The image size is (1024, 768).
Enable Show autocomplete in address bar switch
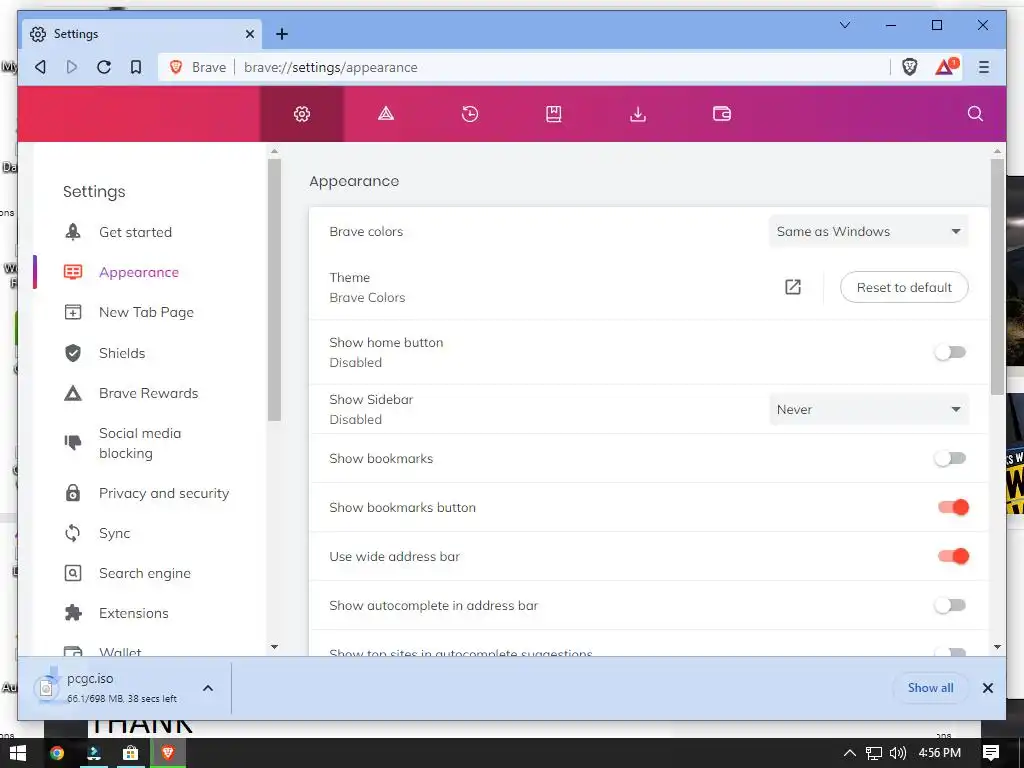pos(950,605)
